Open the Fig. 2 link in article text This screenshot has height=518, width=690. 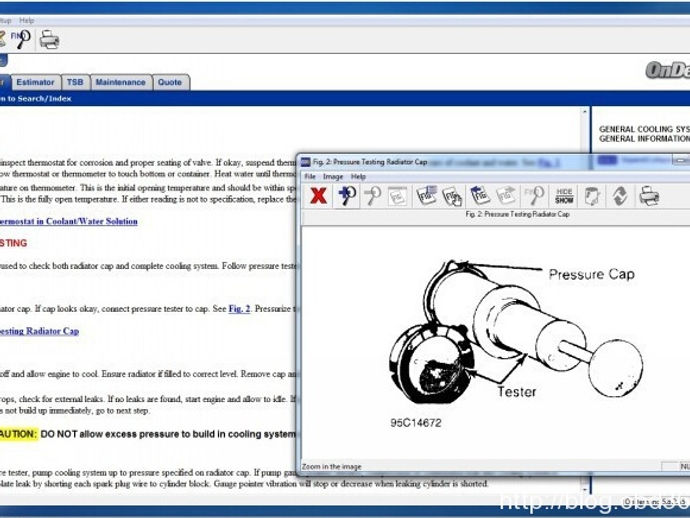click(x=239, y=309)
